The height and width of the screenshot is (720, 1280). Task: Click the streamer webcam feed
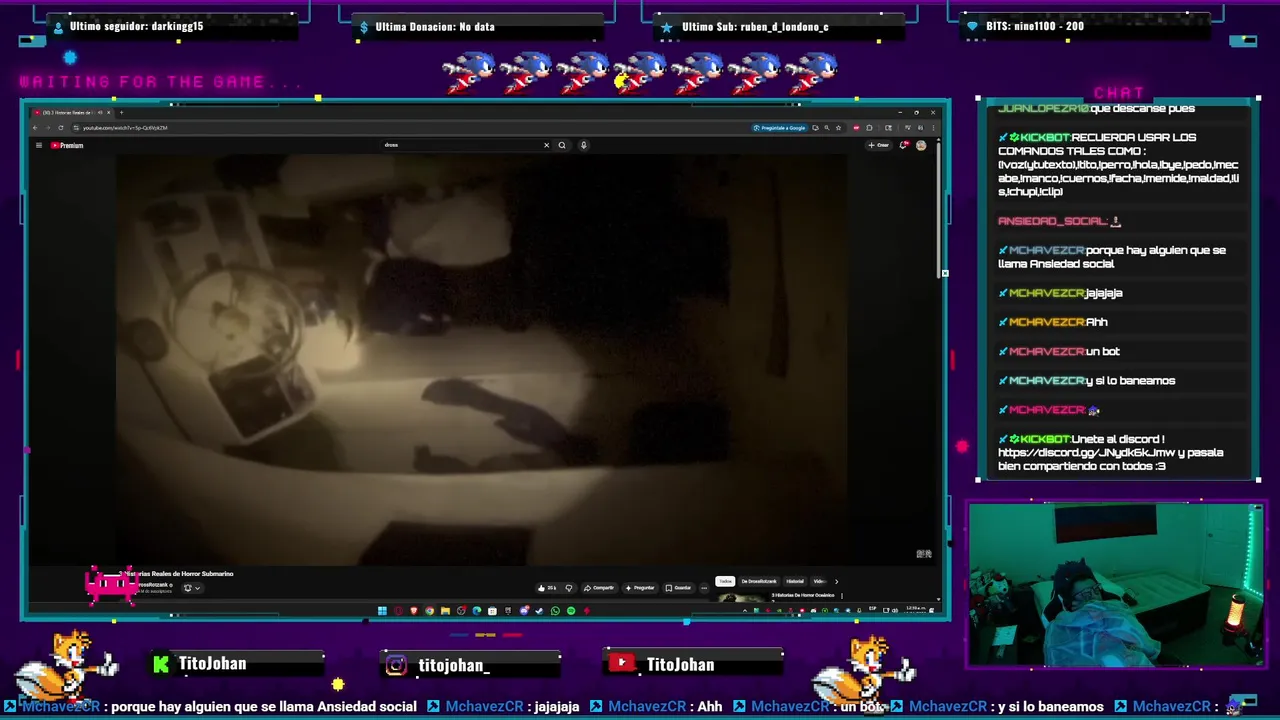[x=1115, y=585]
